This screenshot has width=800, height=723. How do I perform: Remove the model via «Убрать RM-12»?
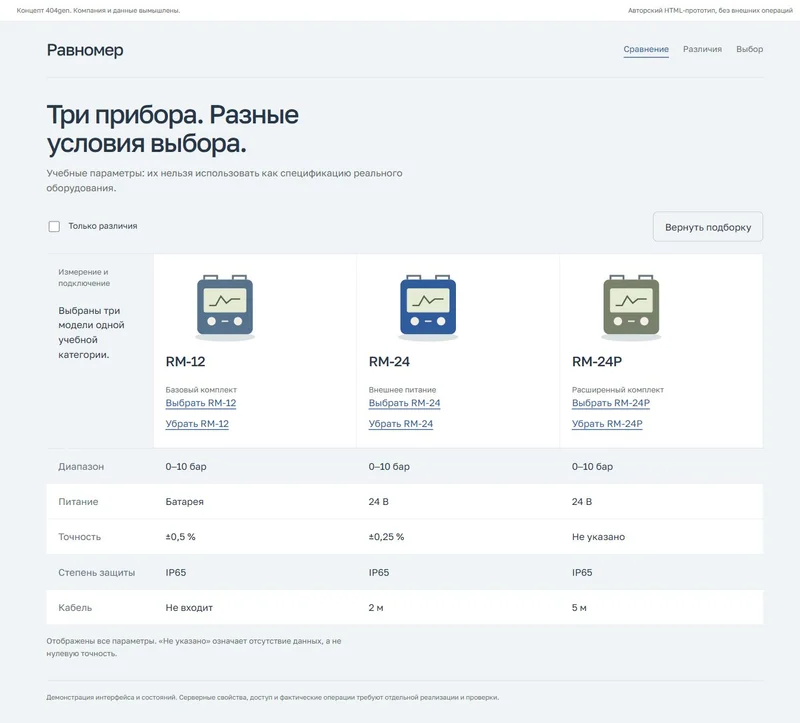pyautogui.click(x=197, y=424)
